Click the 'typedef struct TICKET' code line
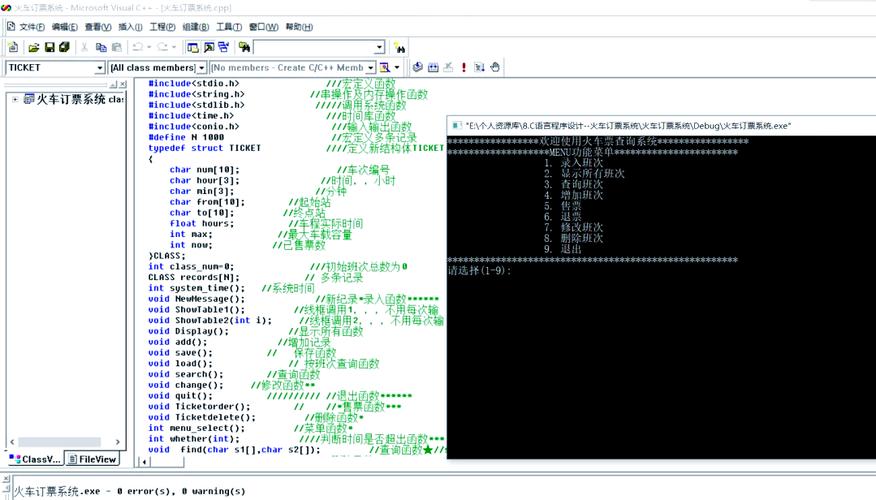 204,148
